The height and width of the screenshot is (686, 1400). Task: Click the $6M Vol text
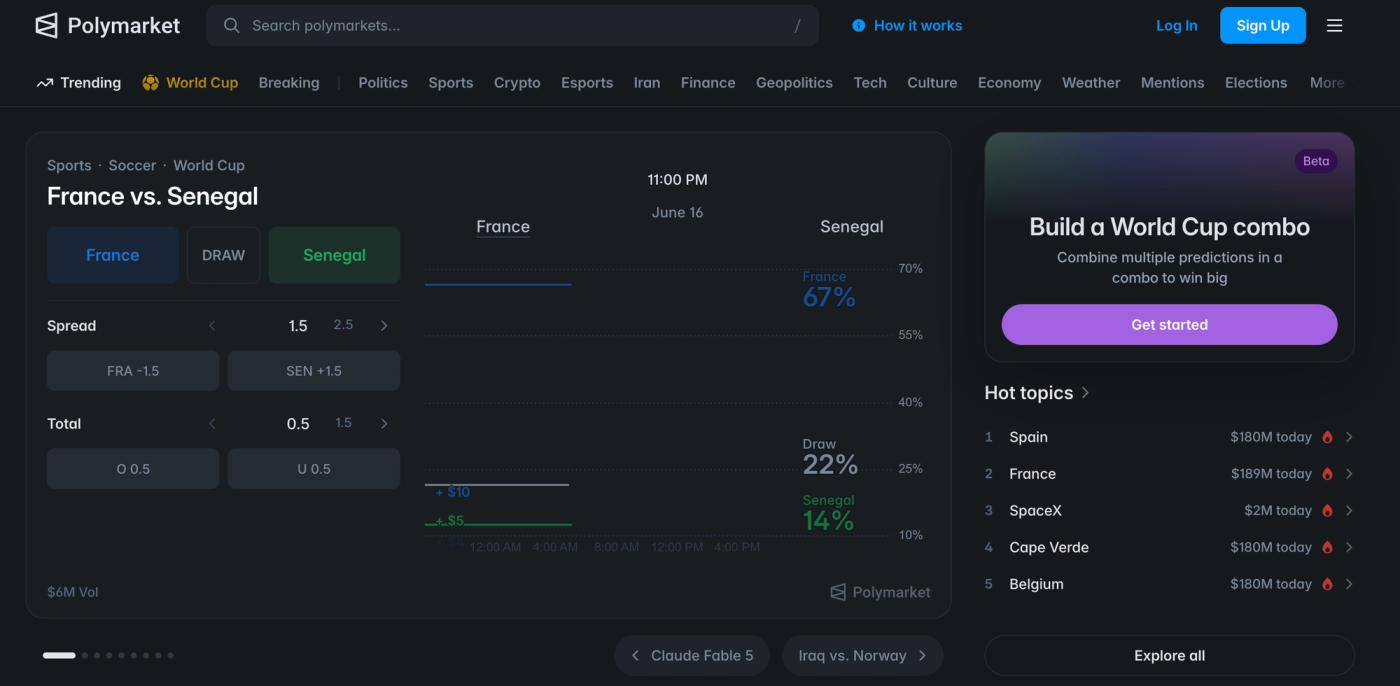click(73, 592)
